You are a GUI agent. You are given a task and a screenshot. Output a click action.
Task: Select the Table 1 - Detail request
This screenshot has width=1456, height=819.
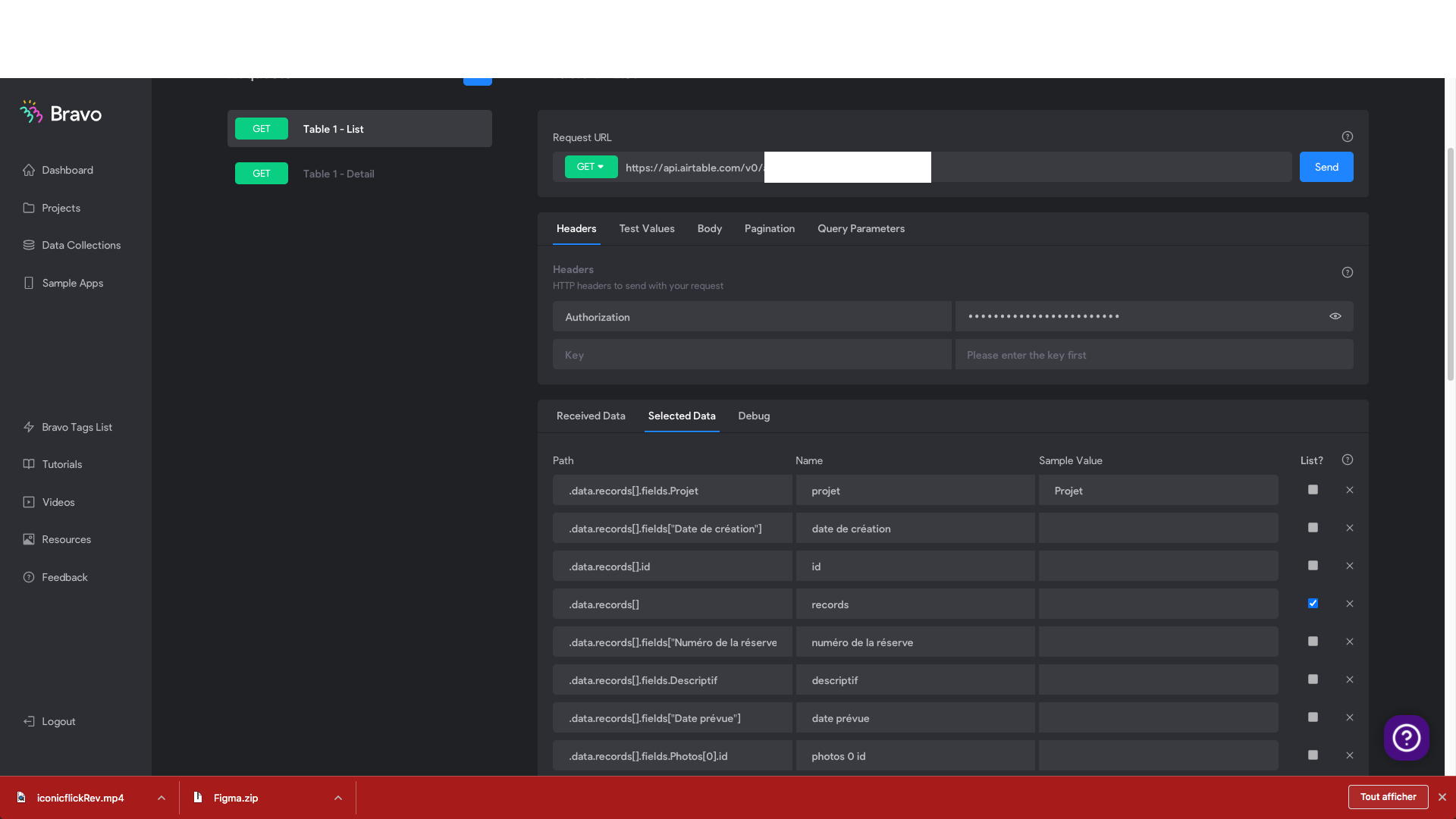click(359, 174)
